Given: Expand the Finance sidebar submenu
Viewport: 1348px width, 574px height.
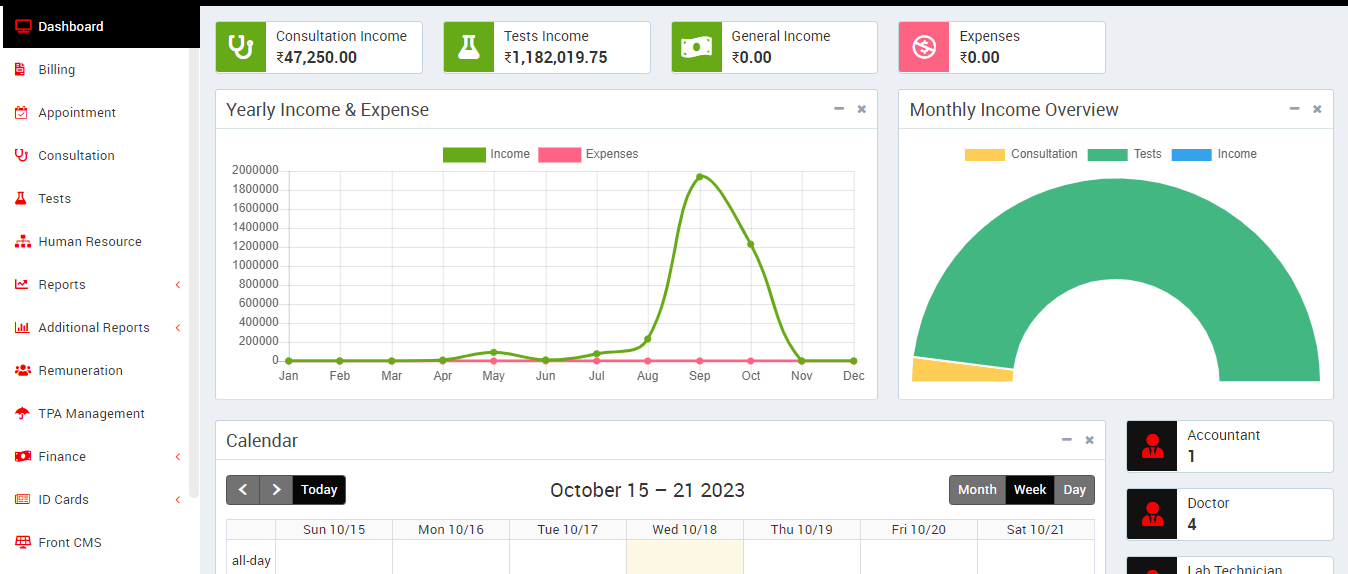Looking at the screenshot, I should (62, 457).
